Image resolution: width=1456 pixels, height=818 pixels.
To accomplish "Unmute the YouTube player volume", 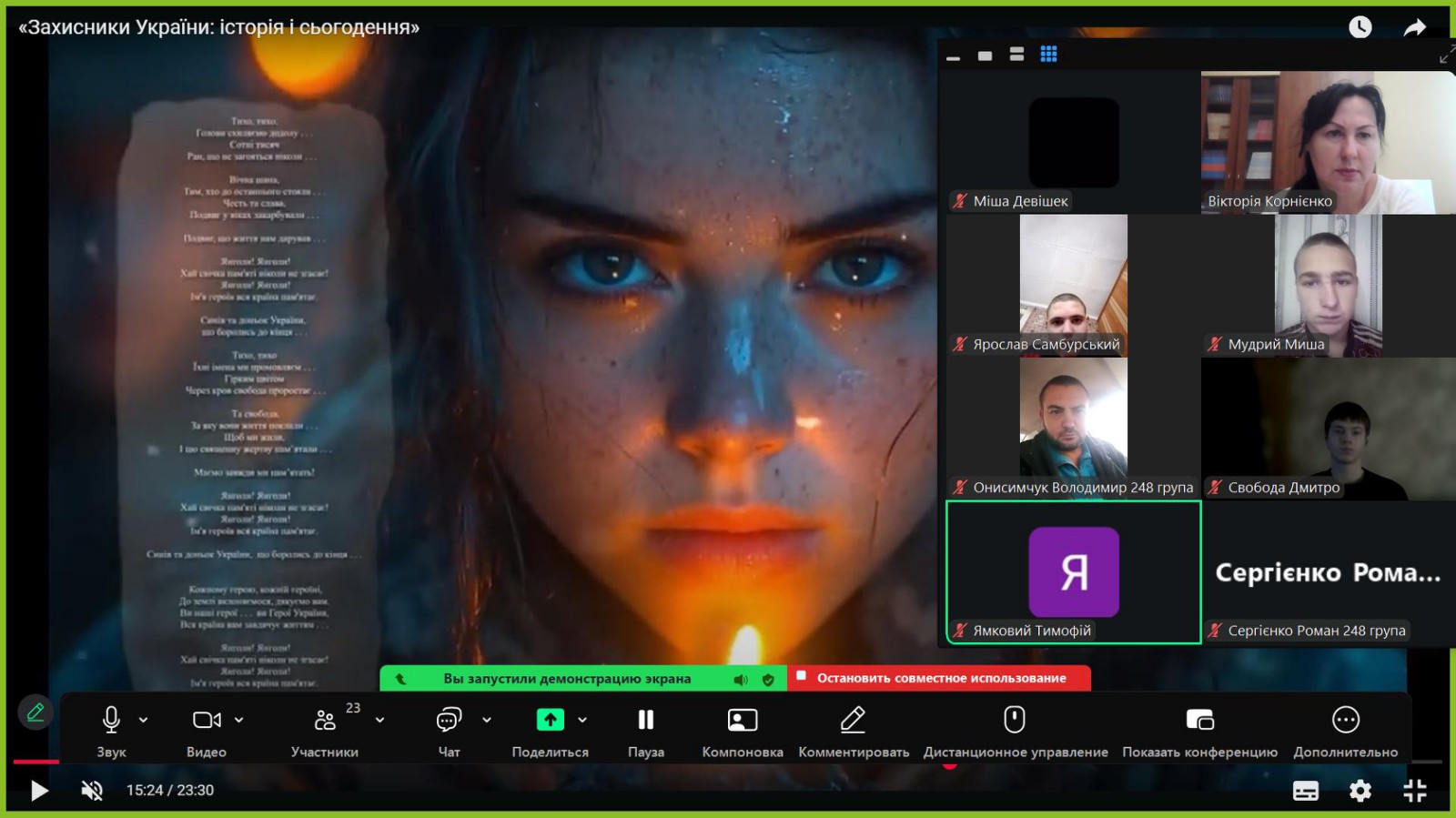I will (x=92, y=790).
